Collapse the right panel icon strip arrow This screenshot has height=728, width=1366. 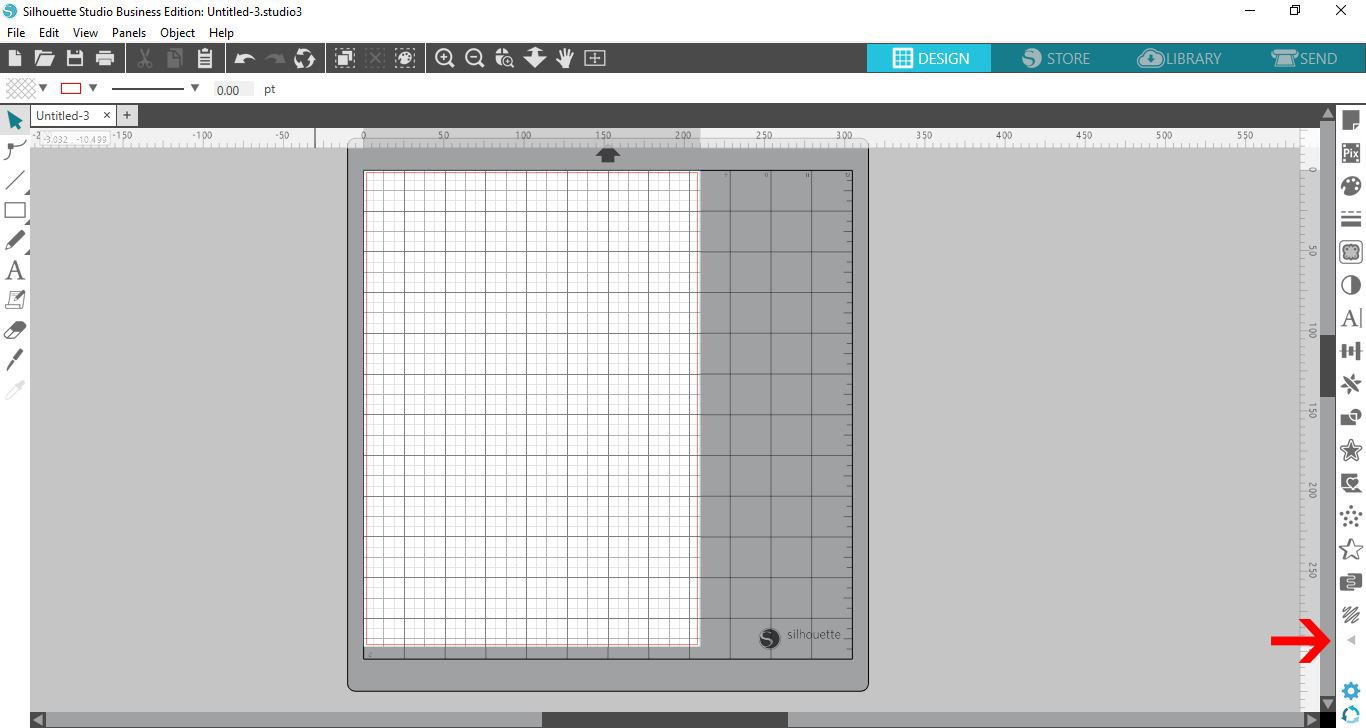pyautogui.click(x=1351, y=640)
